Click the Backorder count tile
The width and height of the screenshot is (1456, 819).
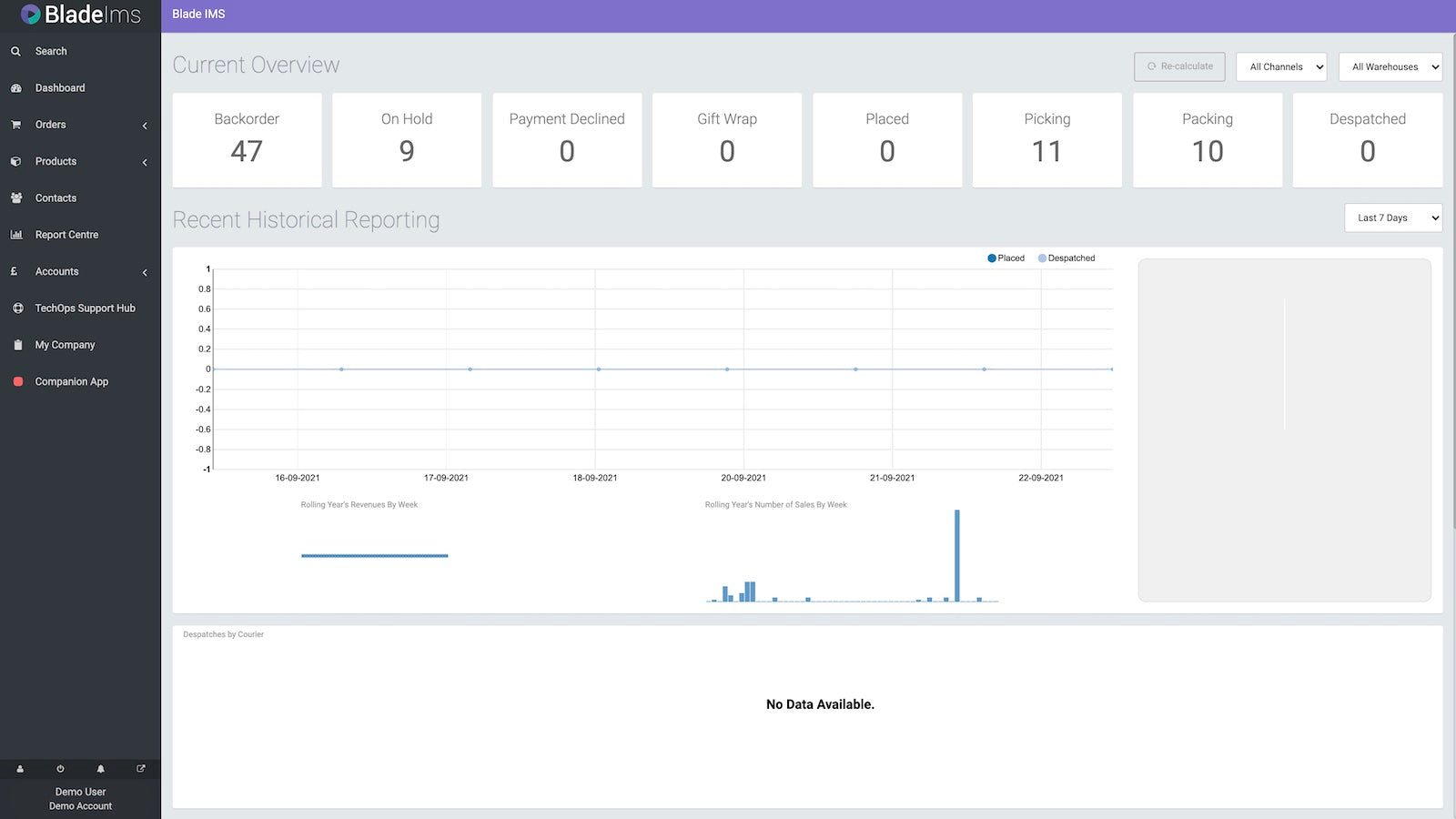[247, 140]
